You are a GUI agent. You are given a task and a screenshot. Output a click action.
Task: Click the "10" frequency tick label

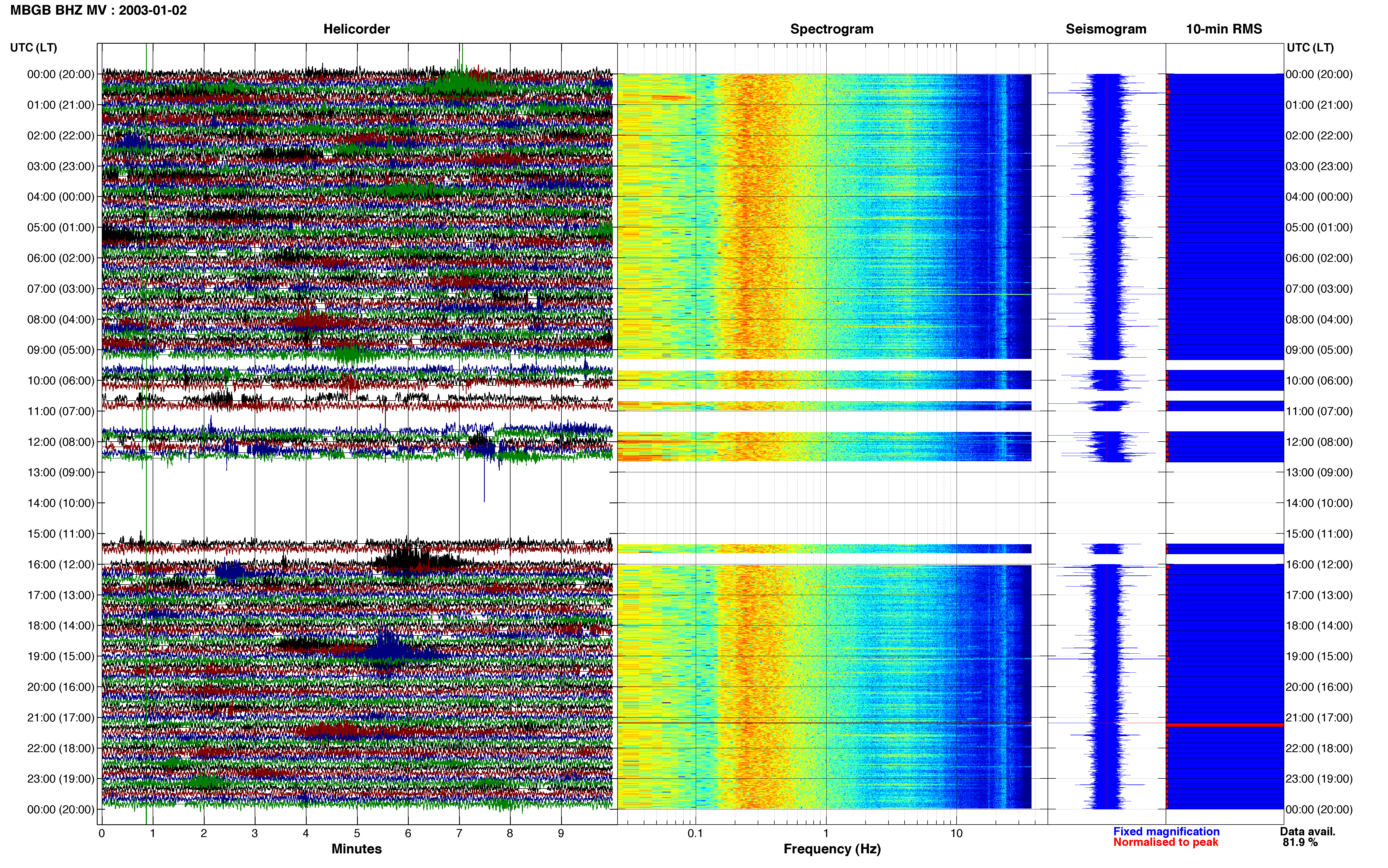click(x=956, y=833)
